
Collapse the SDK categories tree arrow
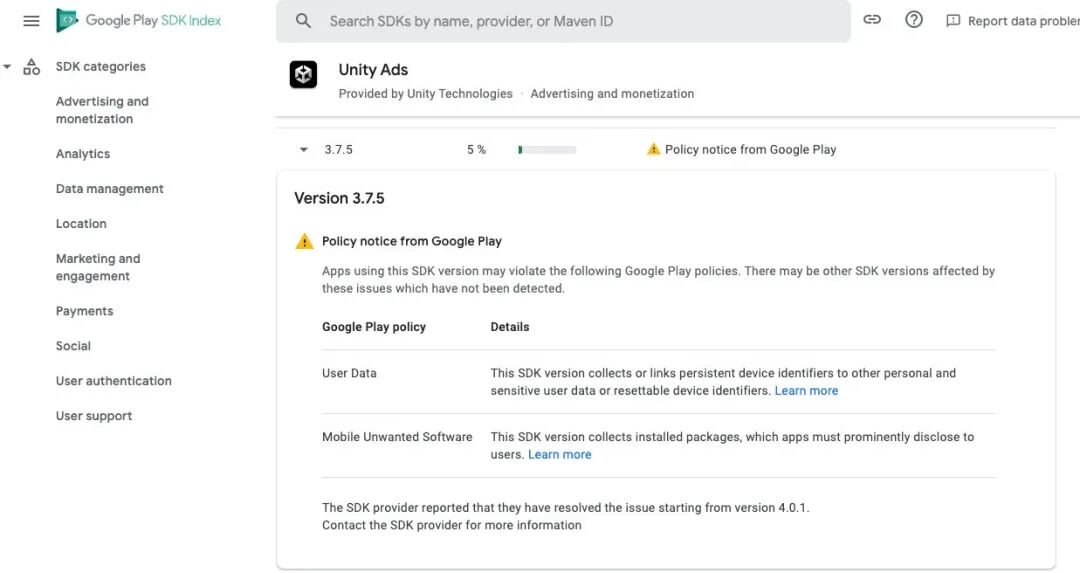point(7,67)
